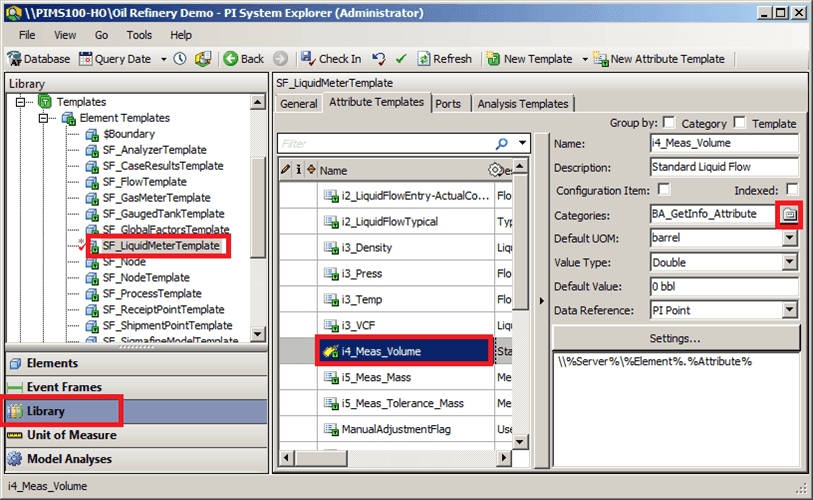Toggle Configuration Item checkbox
The height and width of the screenshot is (500, 813).
[664, 189]
